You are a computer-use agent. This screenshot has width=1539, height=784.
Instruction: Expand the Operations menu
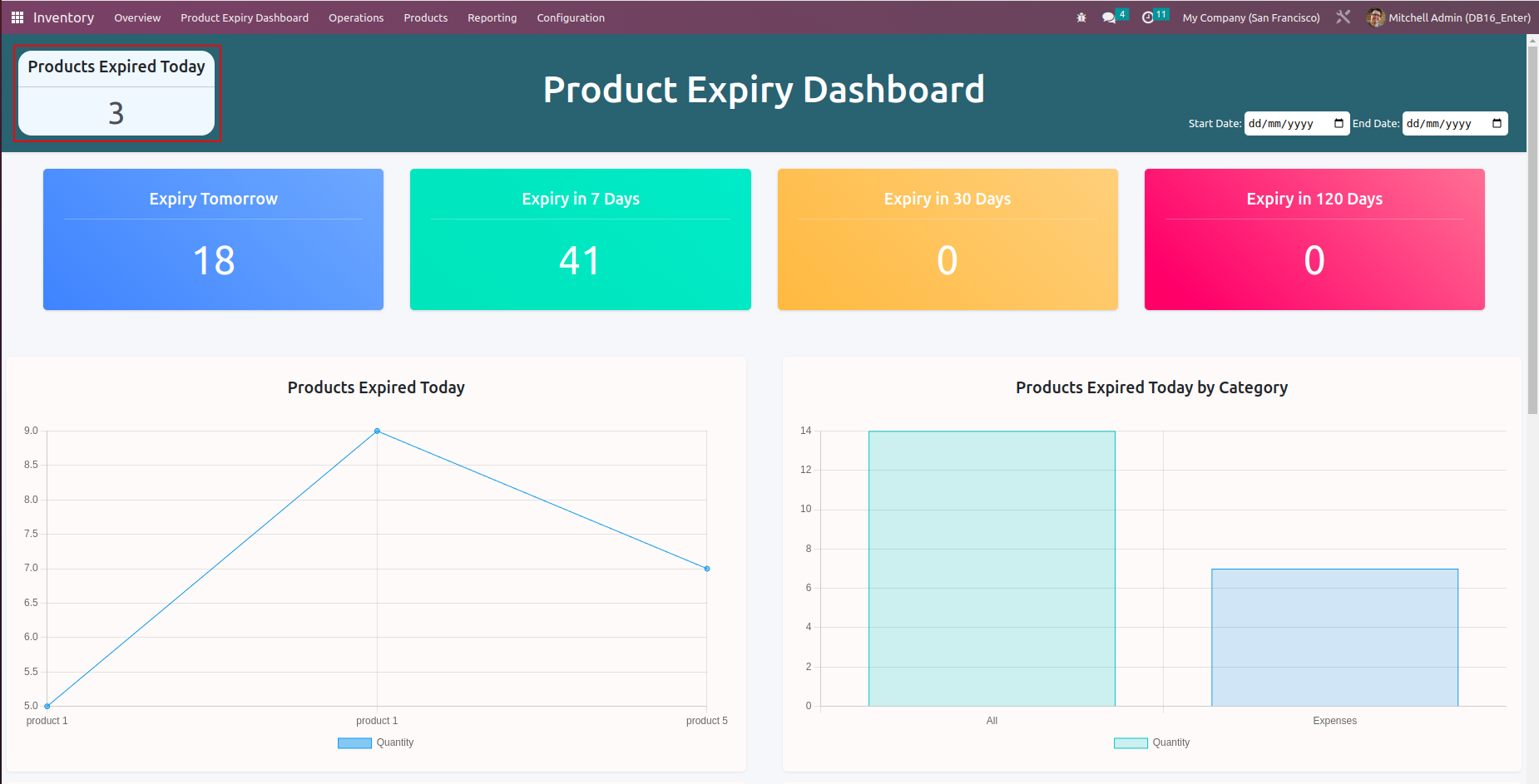pos(356,17)
